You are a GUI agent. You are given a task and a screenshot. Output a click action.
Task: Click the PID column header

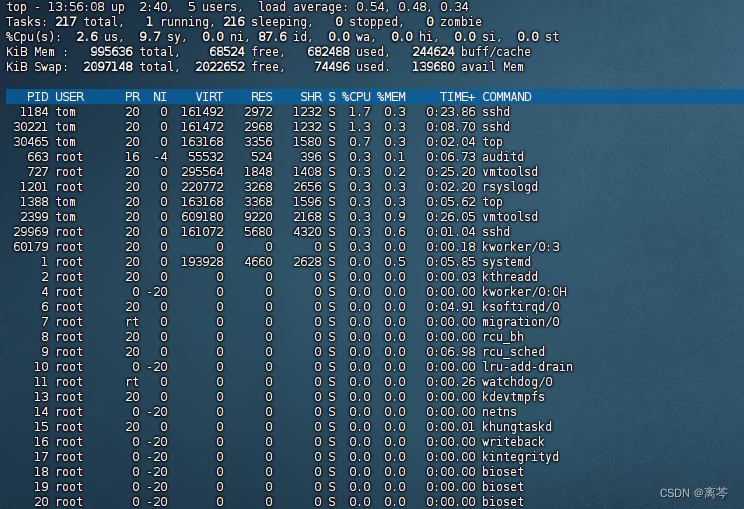pos(37,97)
